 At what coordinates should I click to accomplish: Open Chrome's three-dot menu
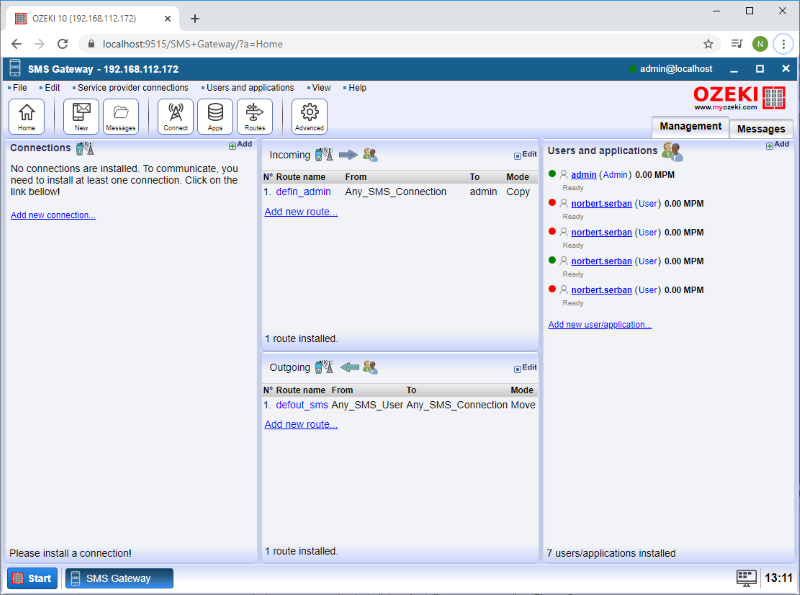pos(783,44)
